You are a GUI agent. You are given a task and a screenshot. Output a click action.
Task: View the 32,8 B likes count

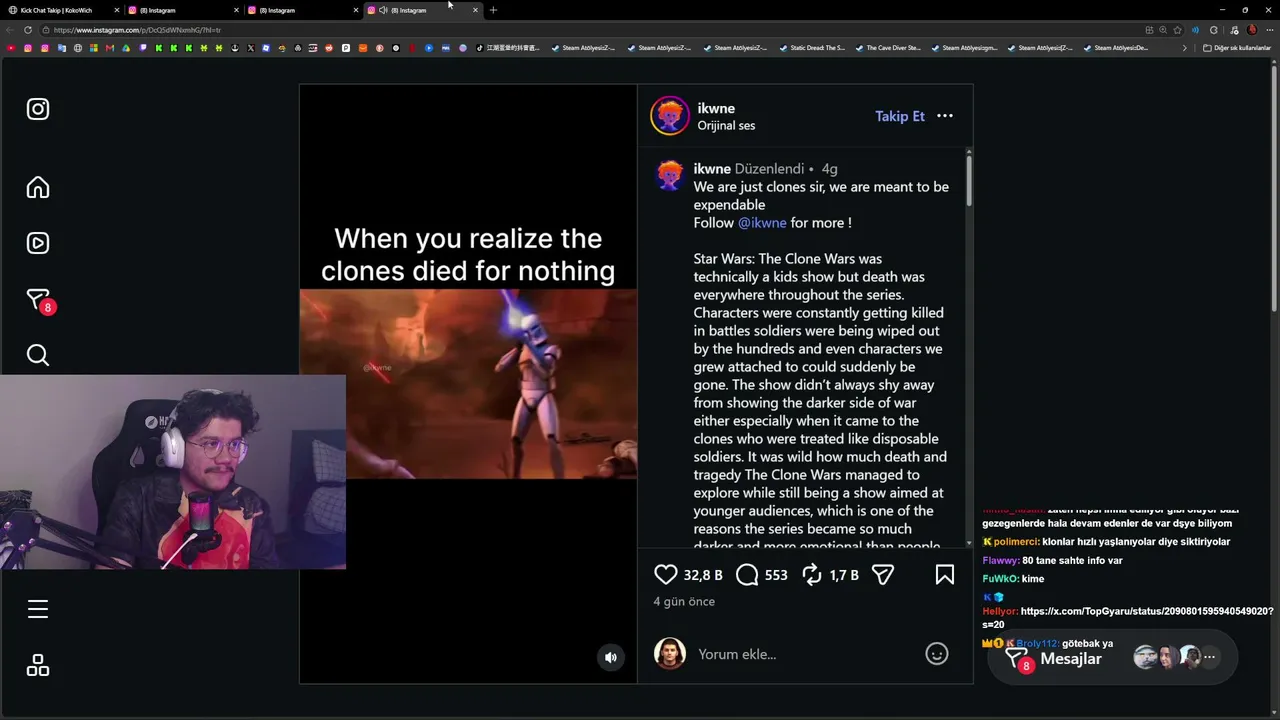tap(703, 575)
